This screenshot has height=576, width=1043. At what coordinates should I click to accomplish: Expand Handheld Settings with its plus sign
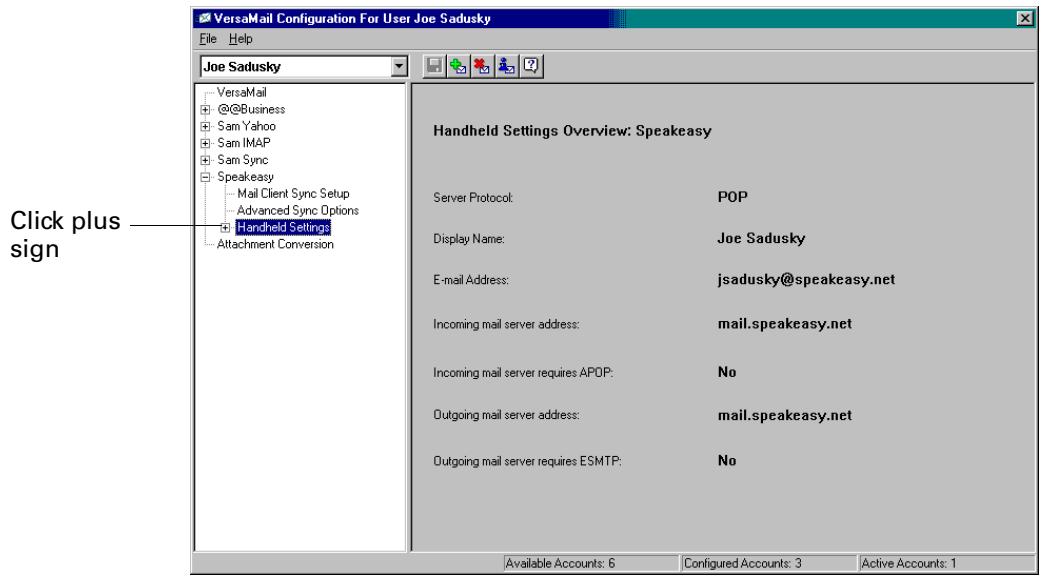click(x=225, y=227)
